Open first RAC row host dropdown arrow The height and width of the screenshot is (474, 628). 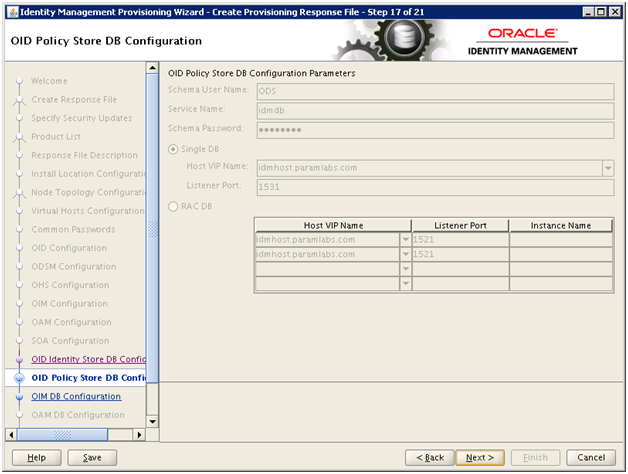[405, 240]
